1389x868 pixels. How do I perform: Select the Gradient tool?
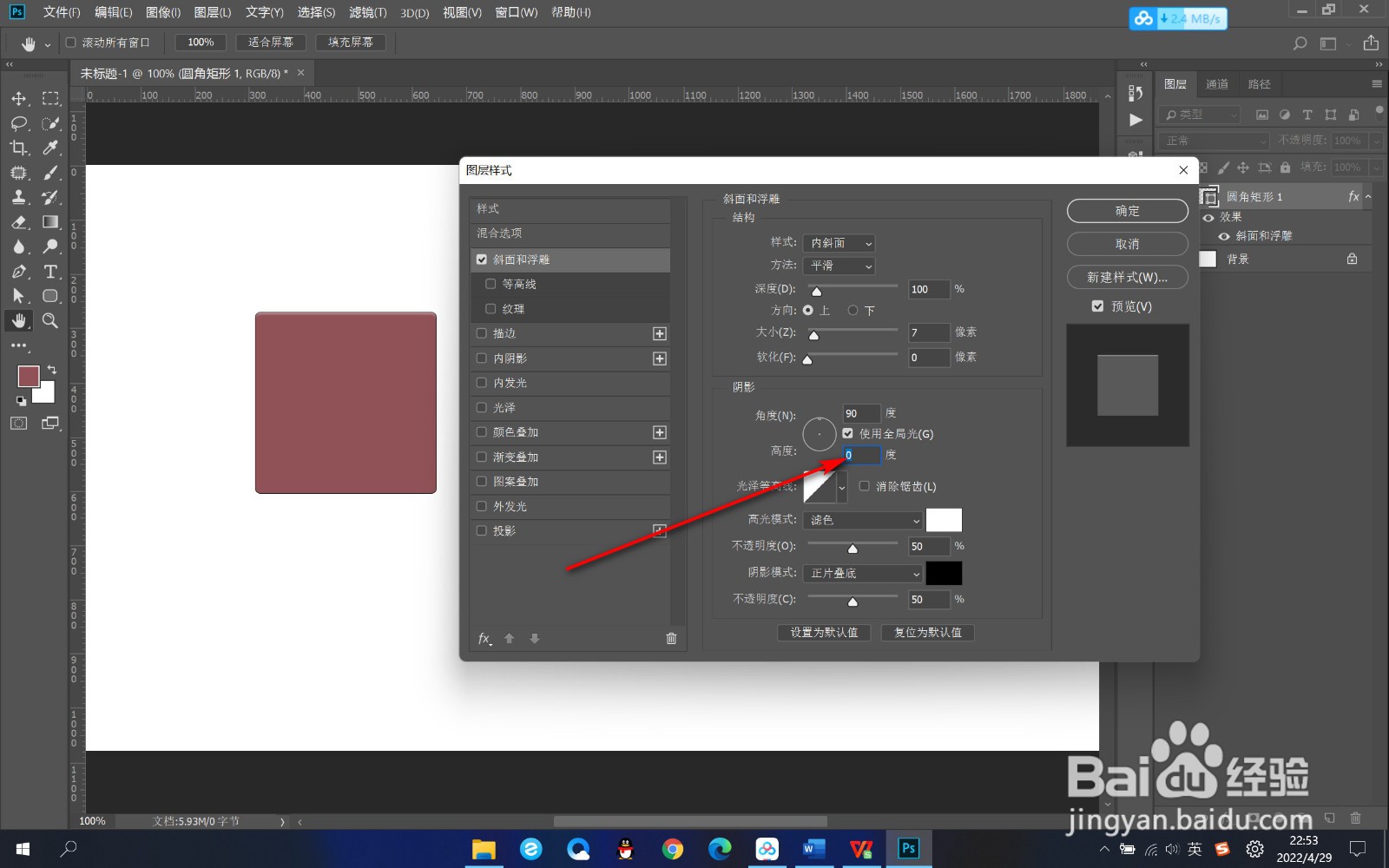coord(50,222)
